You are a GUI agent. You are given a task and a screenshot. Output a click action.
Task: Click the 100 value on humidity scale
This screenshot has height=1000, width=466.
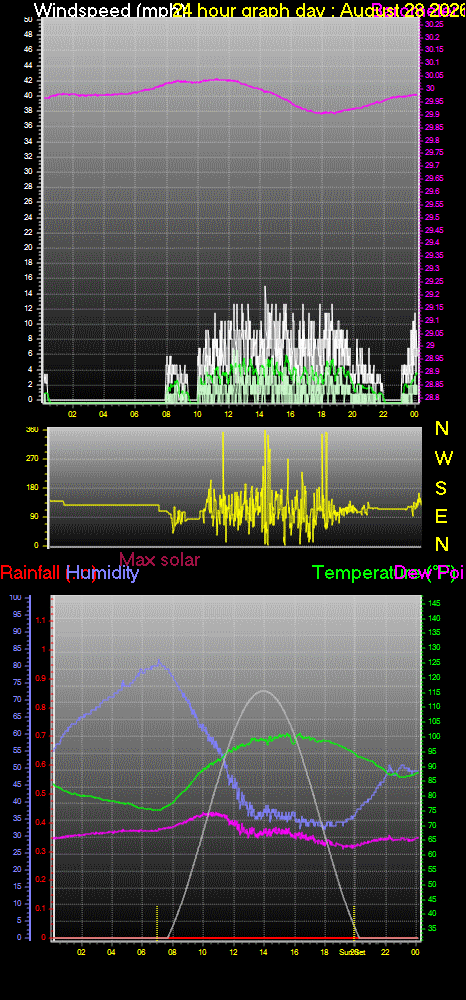point(16,598)
